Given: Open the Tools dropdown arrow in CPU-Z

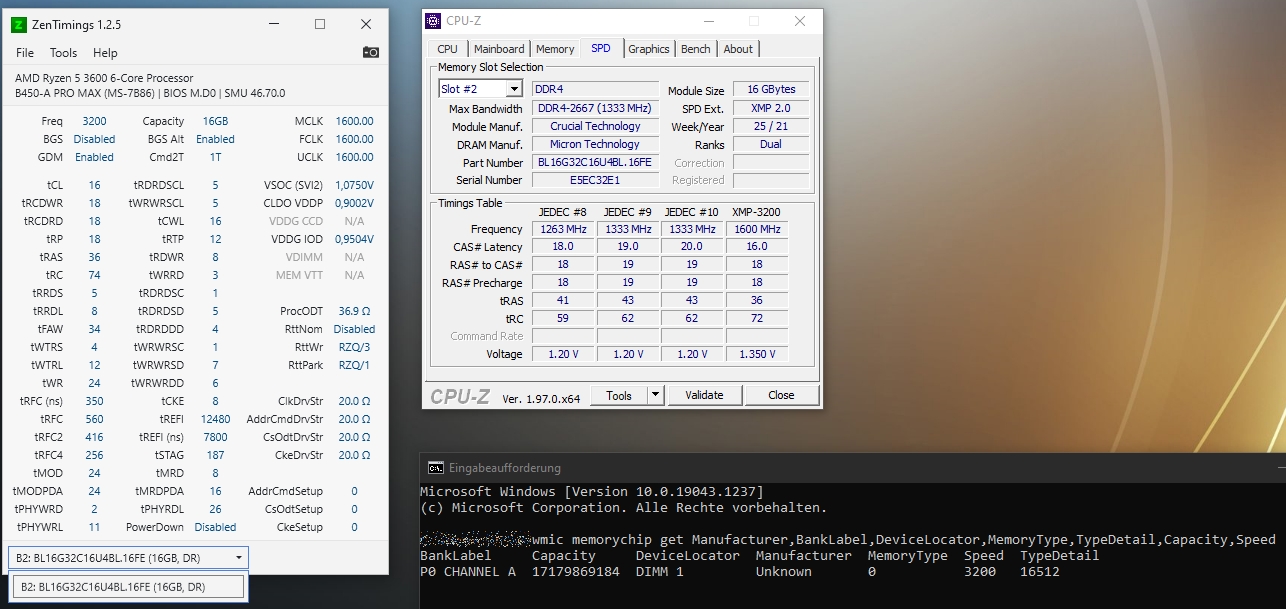Looking at the screenshot, I should click(656, 395).
